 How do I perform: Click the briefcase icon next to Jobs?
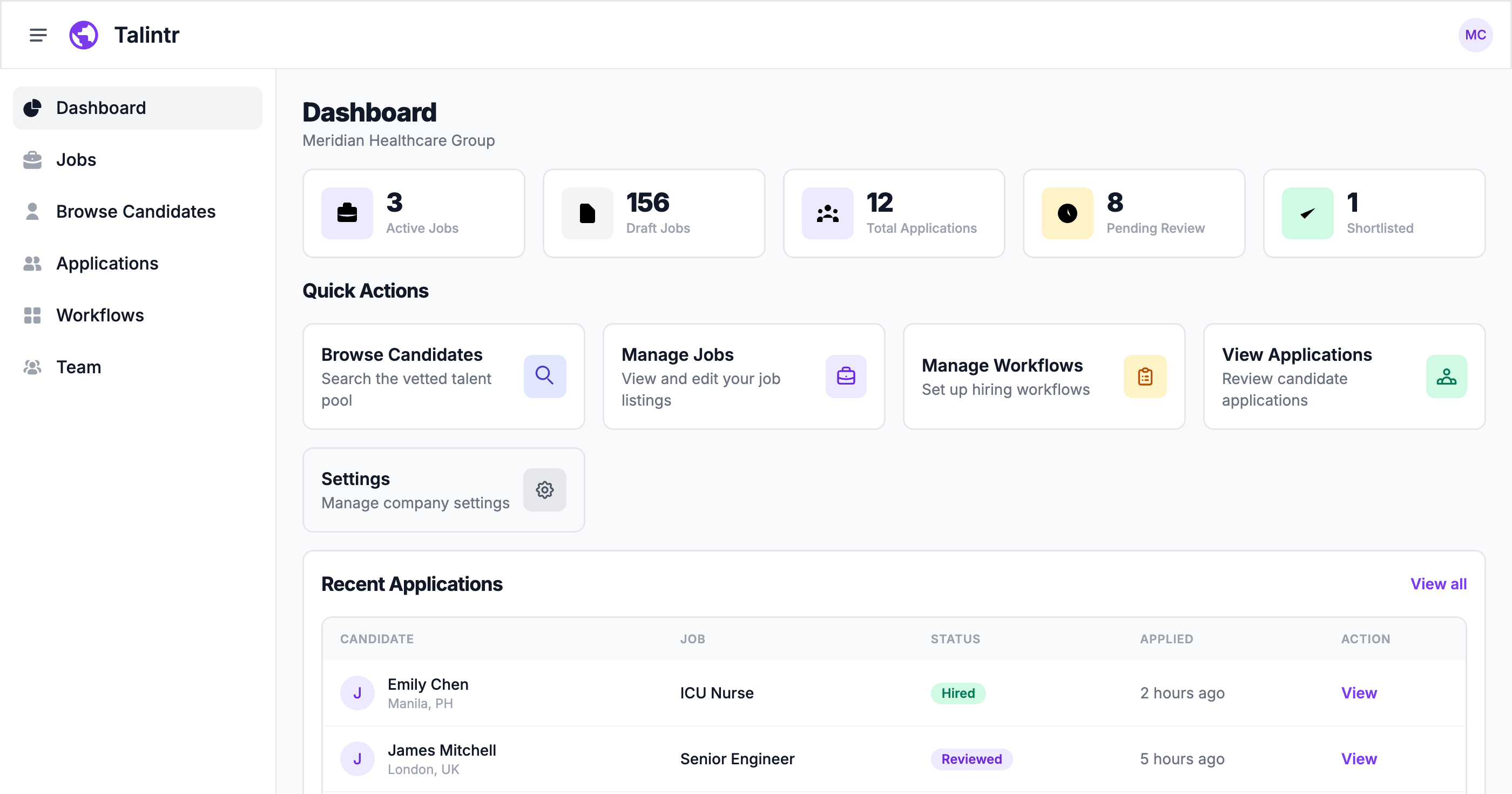tap(32, 159)
